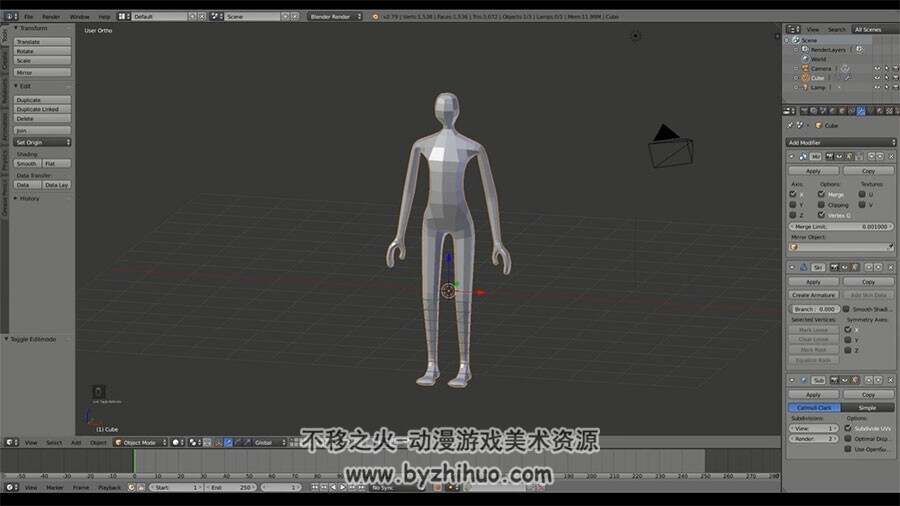Toggle the Merge option checkbox
Screen dimensions: 900x506
coord(821,194)
